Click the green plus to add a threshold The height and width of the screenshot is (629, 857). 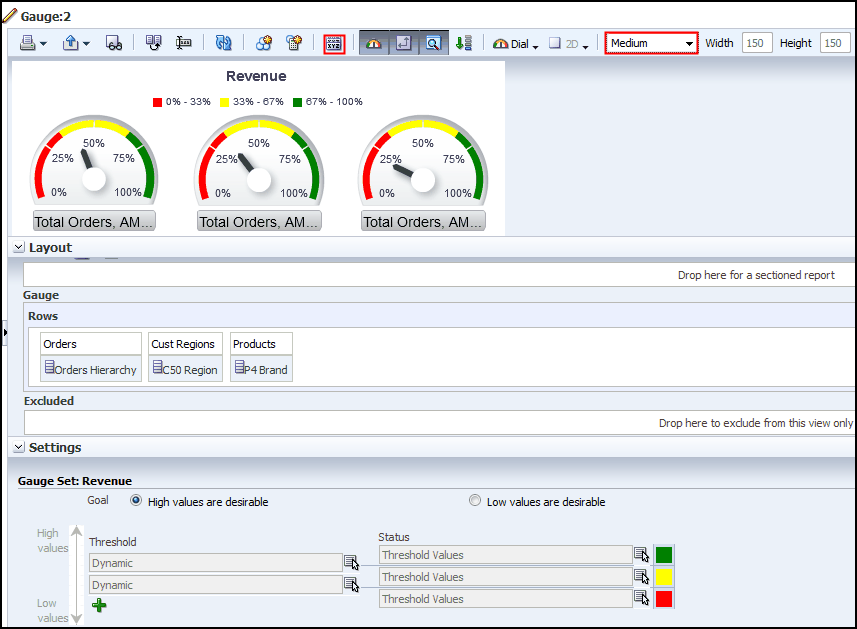click(x=98, y=603)
